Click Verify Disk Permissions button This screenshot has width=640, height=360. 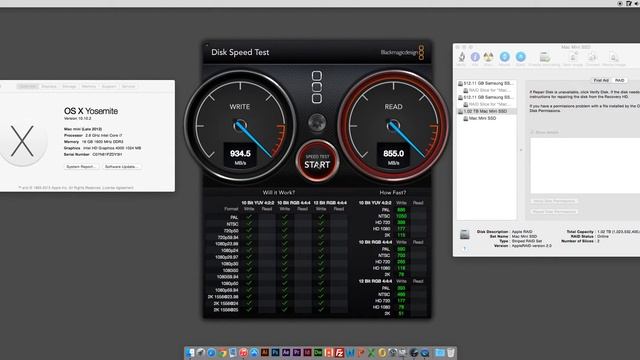click(554, 201)
